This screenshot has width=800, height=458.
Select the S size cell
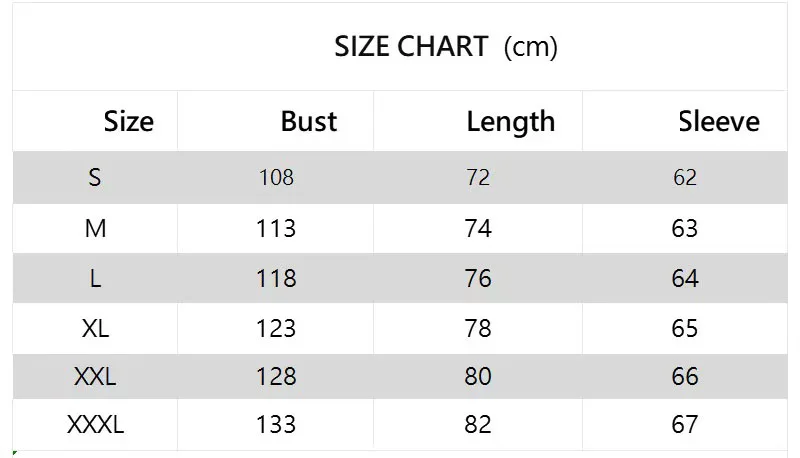[95, 177]
